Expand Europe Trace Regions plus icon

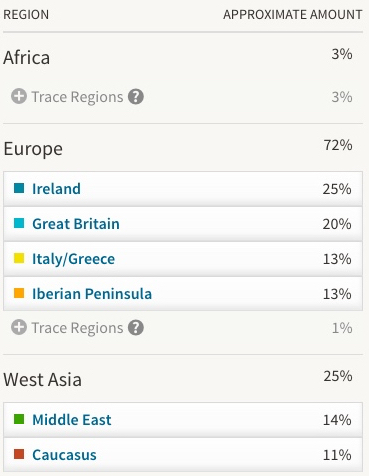tap(19, 328)
